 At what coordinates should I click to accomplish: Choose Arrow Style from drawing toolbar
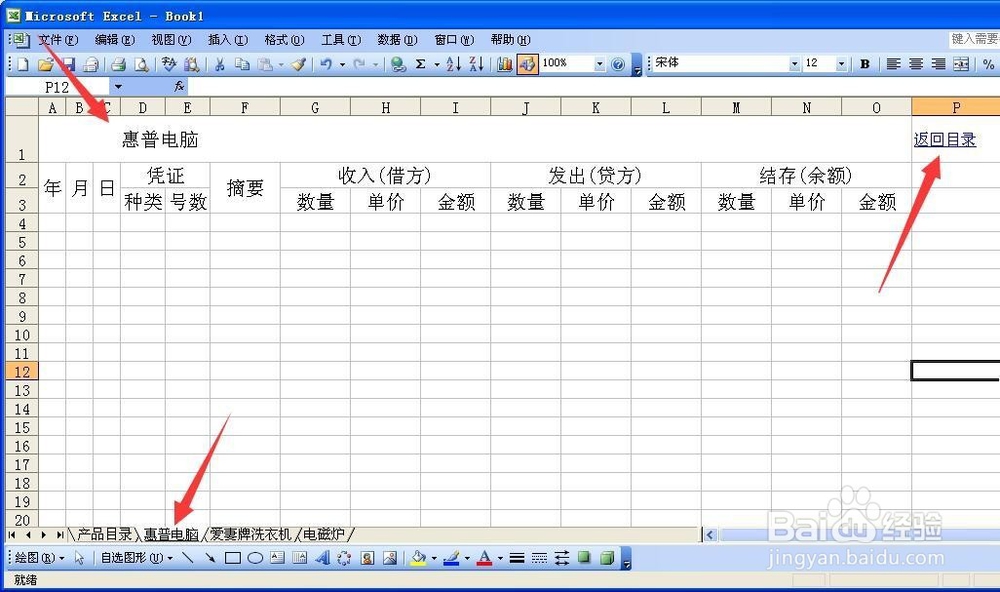(562, 558)
